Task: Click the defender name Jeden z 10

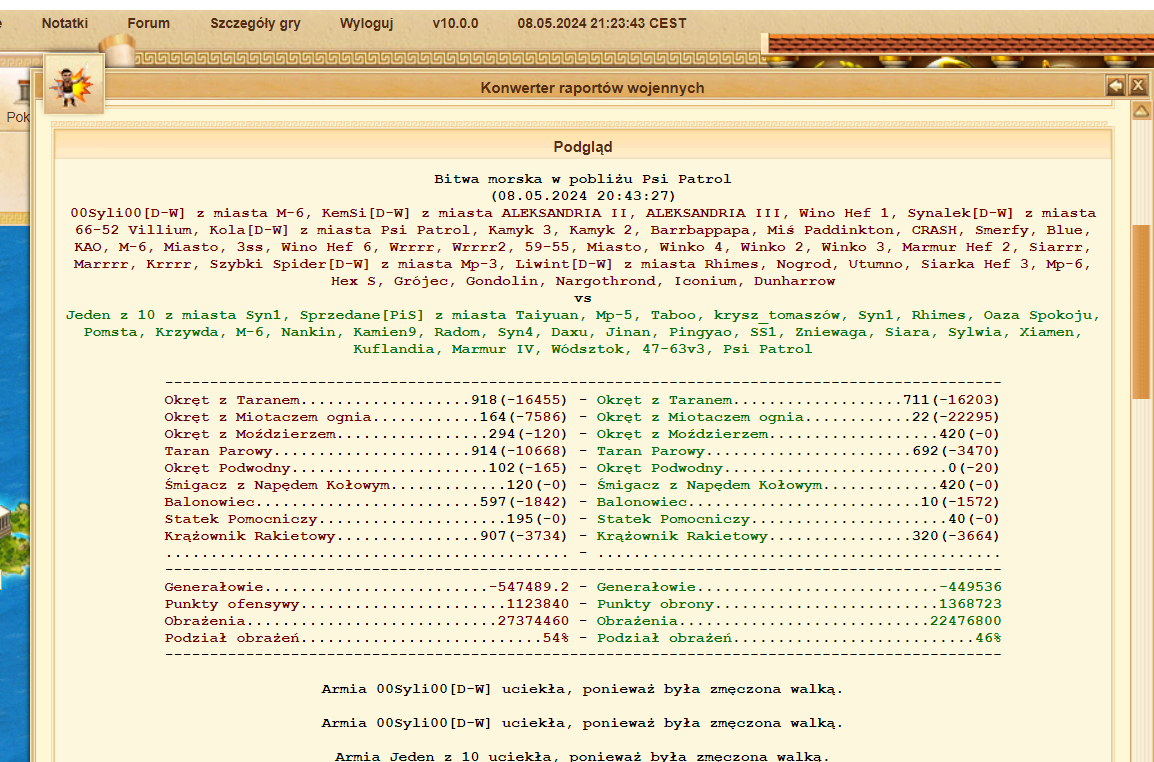Action: tap(110, 315)
